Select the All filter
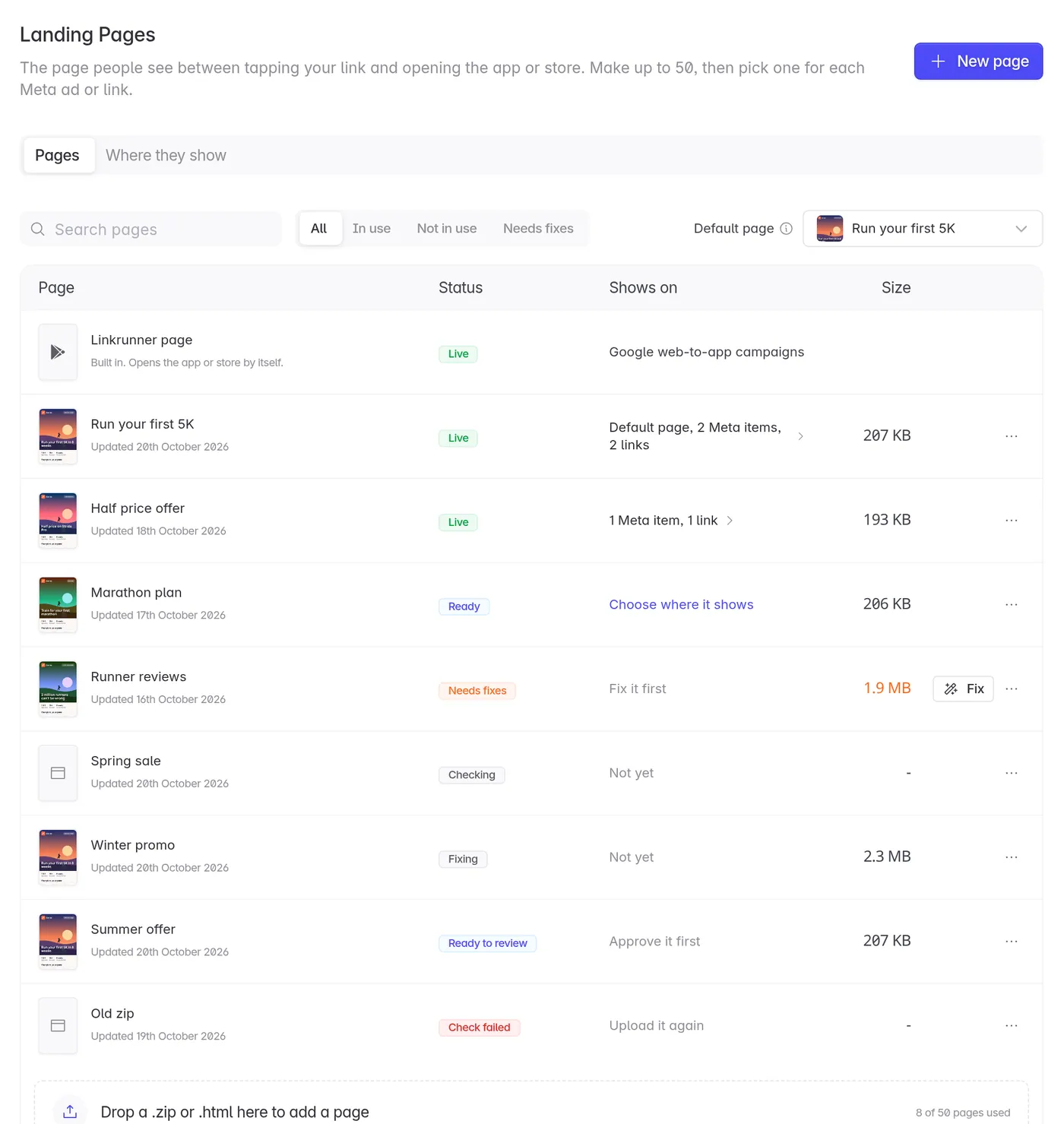Screen dimensions: 1064x1124 (319, 229)
